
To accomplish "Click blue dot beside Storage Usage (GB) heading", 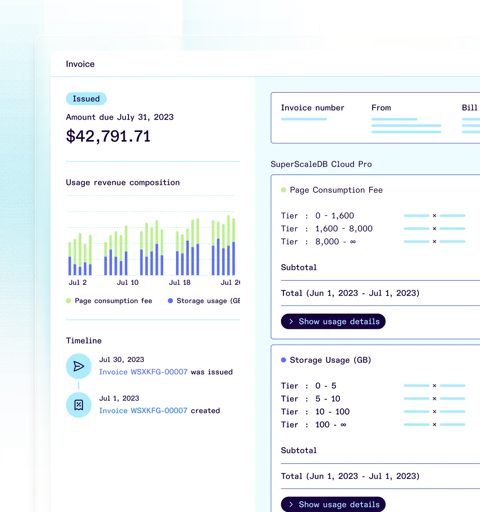I will [283, 360].
